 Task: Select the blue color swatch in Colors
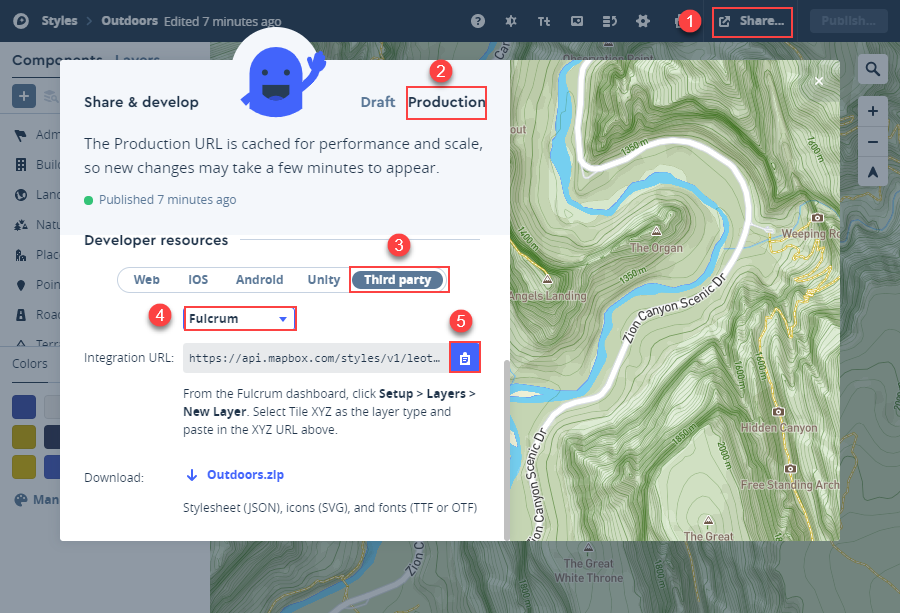[x=23, y=407]
